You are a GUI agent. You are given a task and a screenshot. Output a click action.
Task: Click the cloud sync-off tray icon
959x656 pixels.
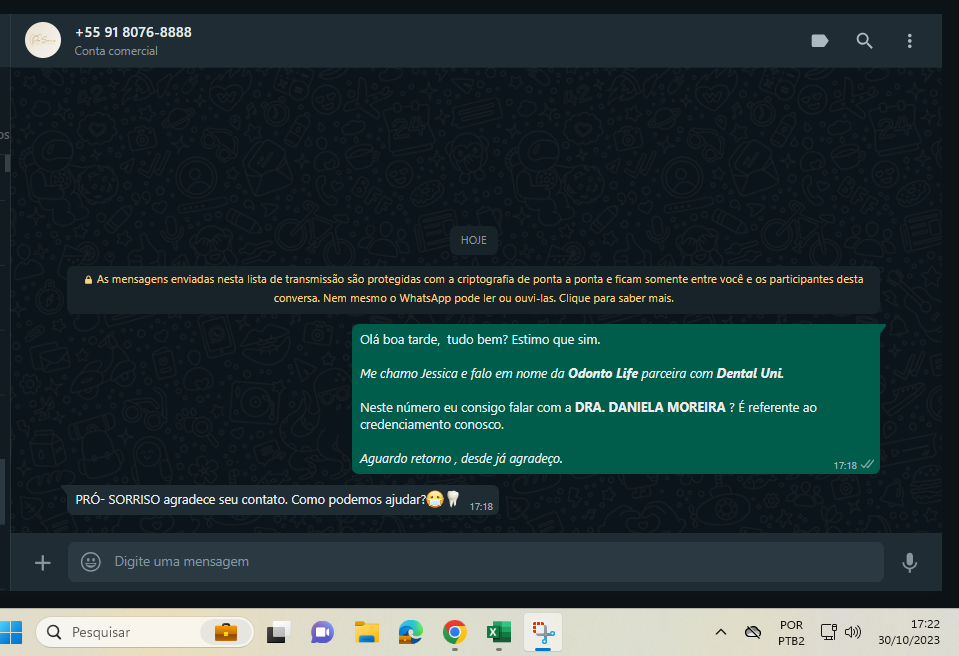753,632
